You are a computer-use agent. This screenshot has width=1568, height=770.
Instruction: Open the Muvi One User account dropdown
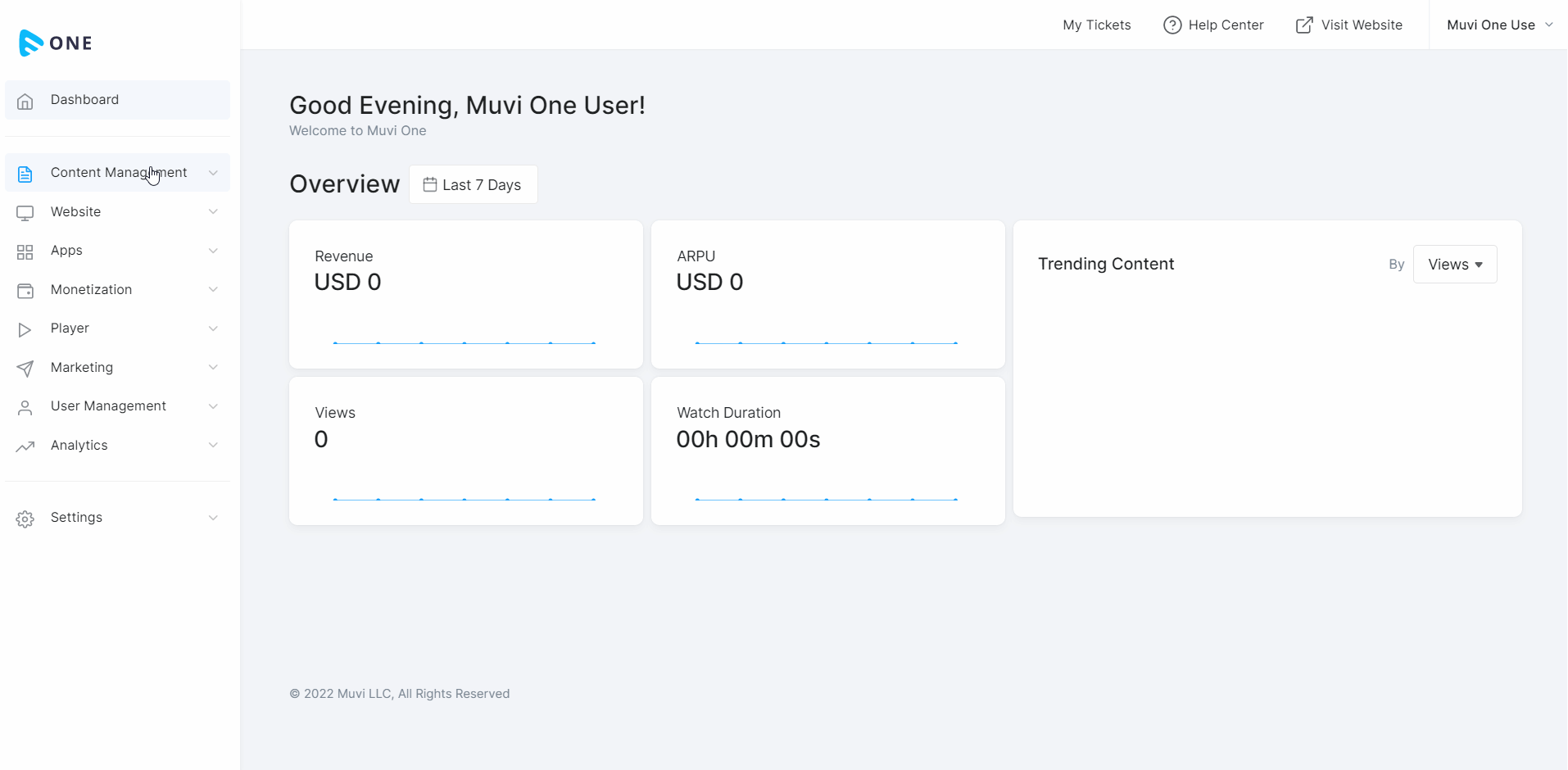tap(1498, 25)
